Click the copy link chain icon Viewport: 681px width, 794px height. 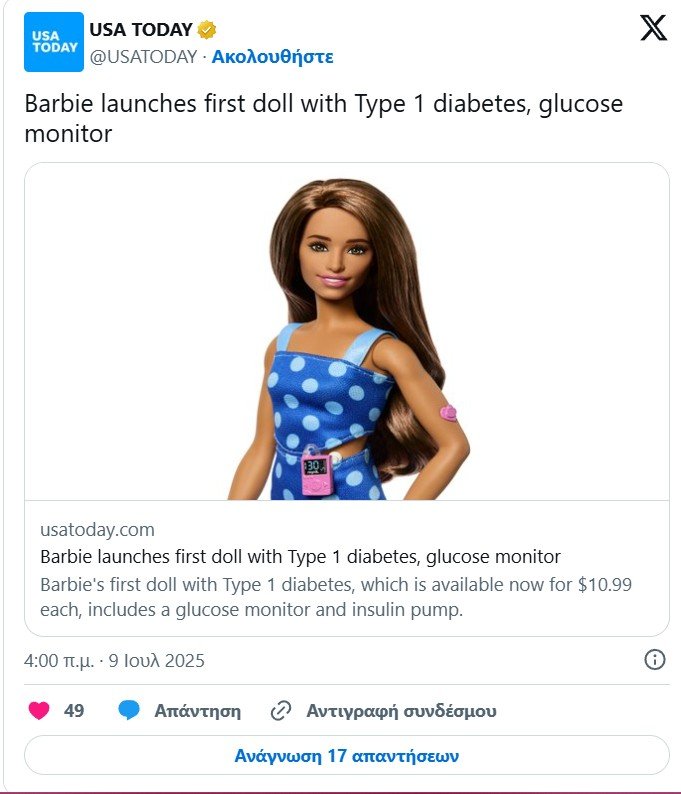[x=281, y=710]
